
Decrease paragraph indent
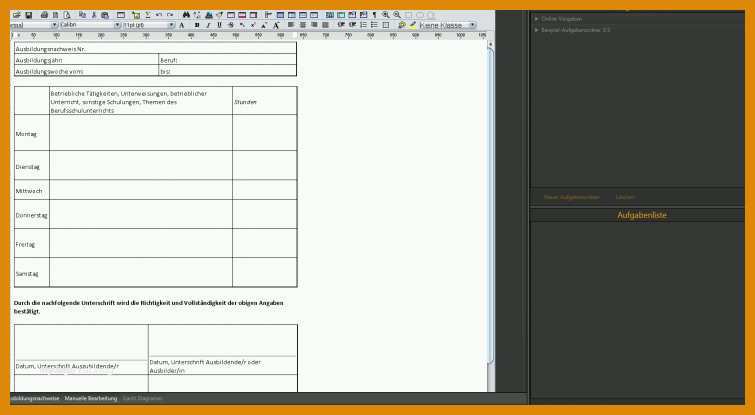pyautogui.click(x=341, y=25)
